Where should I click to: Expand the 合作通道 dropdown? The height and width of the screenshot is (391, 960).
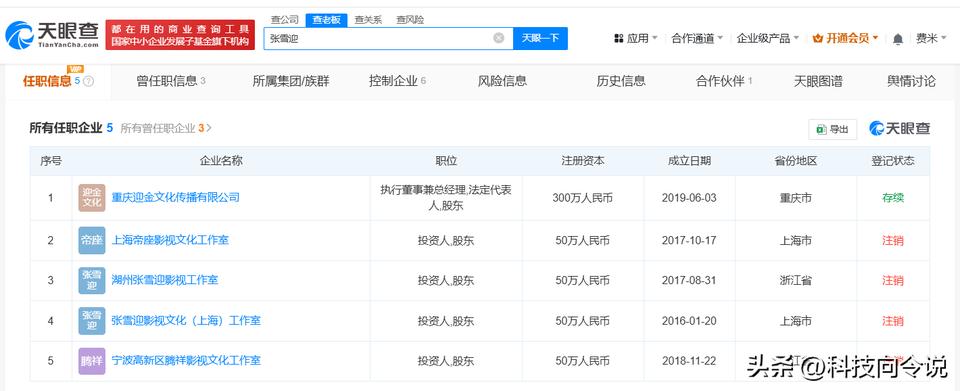(x=697, y=39)
